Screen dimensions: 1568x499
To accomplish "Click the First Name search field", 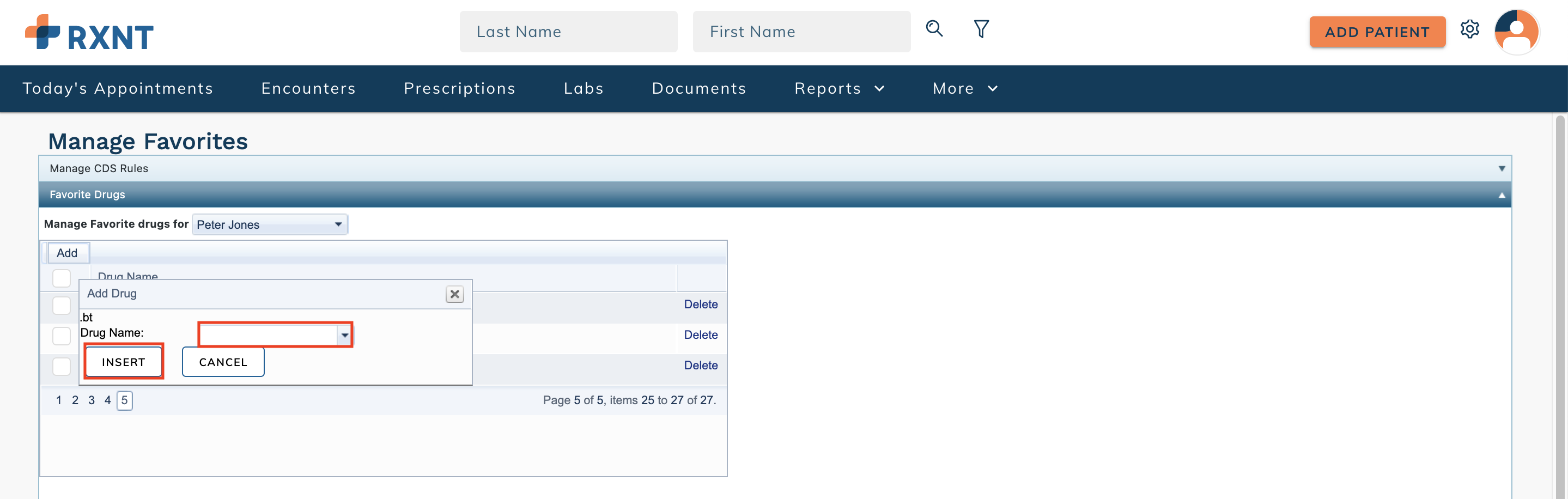I will pyautogui.click(x=801, y=32).
